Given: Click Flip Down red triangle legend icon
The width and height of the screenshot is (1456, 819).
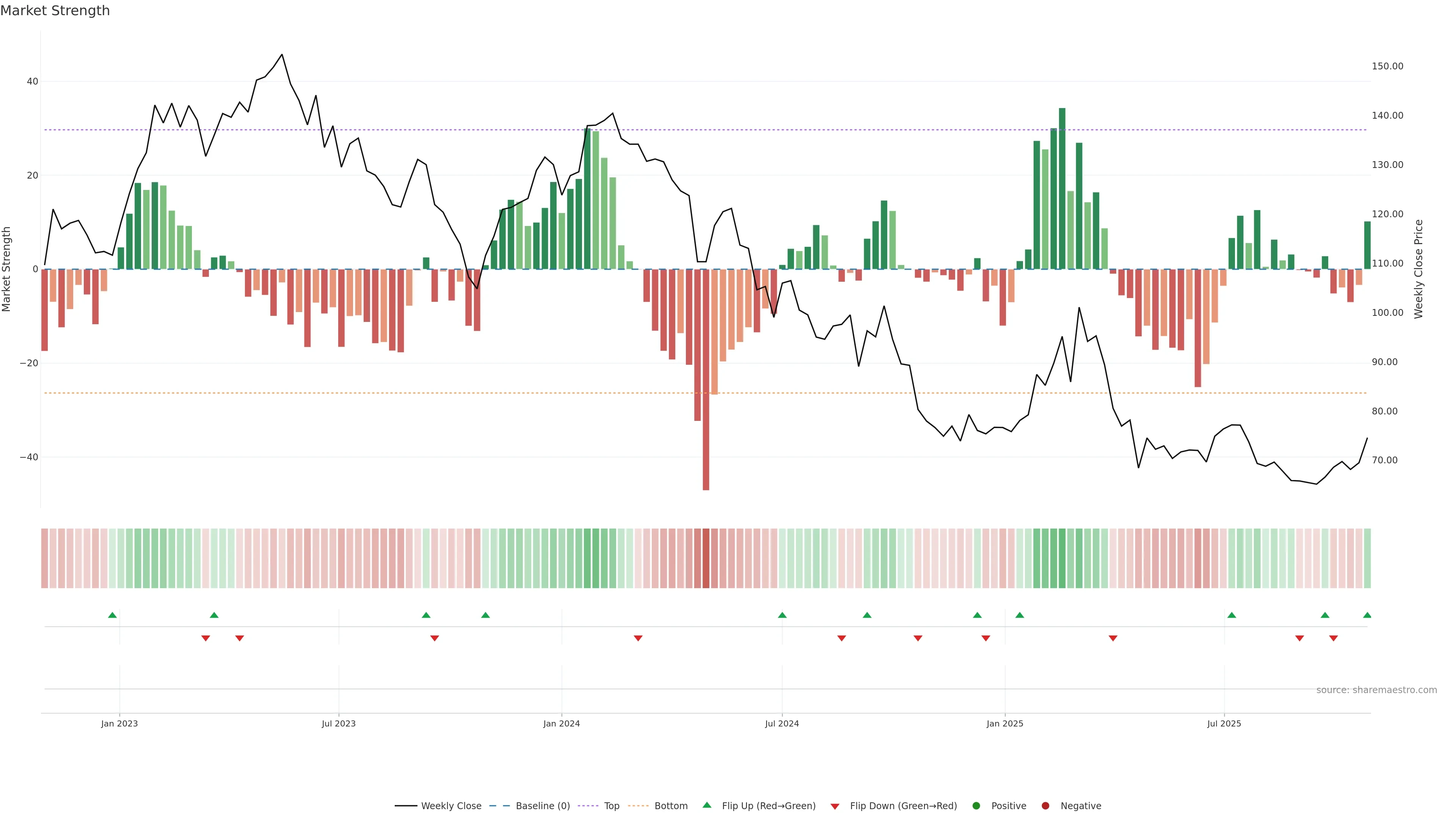Looking at the screenshot, I should pyautogui.click(x=835, y=806).
